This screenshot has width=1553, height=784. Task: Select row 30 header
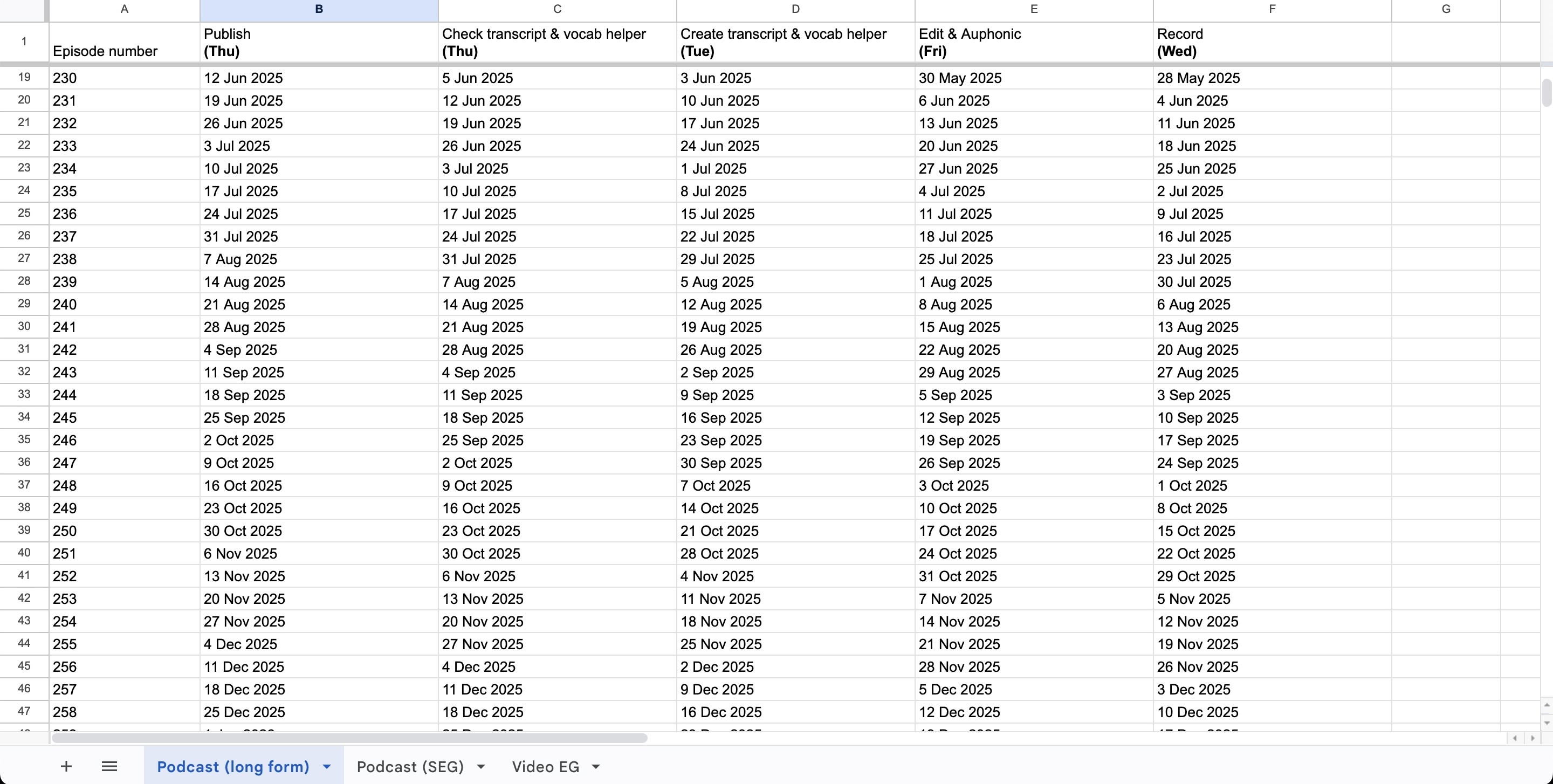click(24, 327)
